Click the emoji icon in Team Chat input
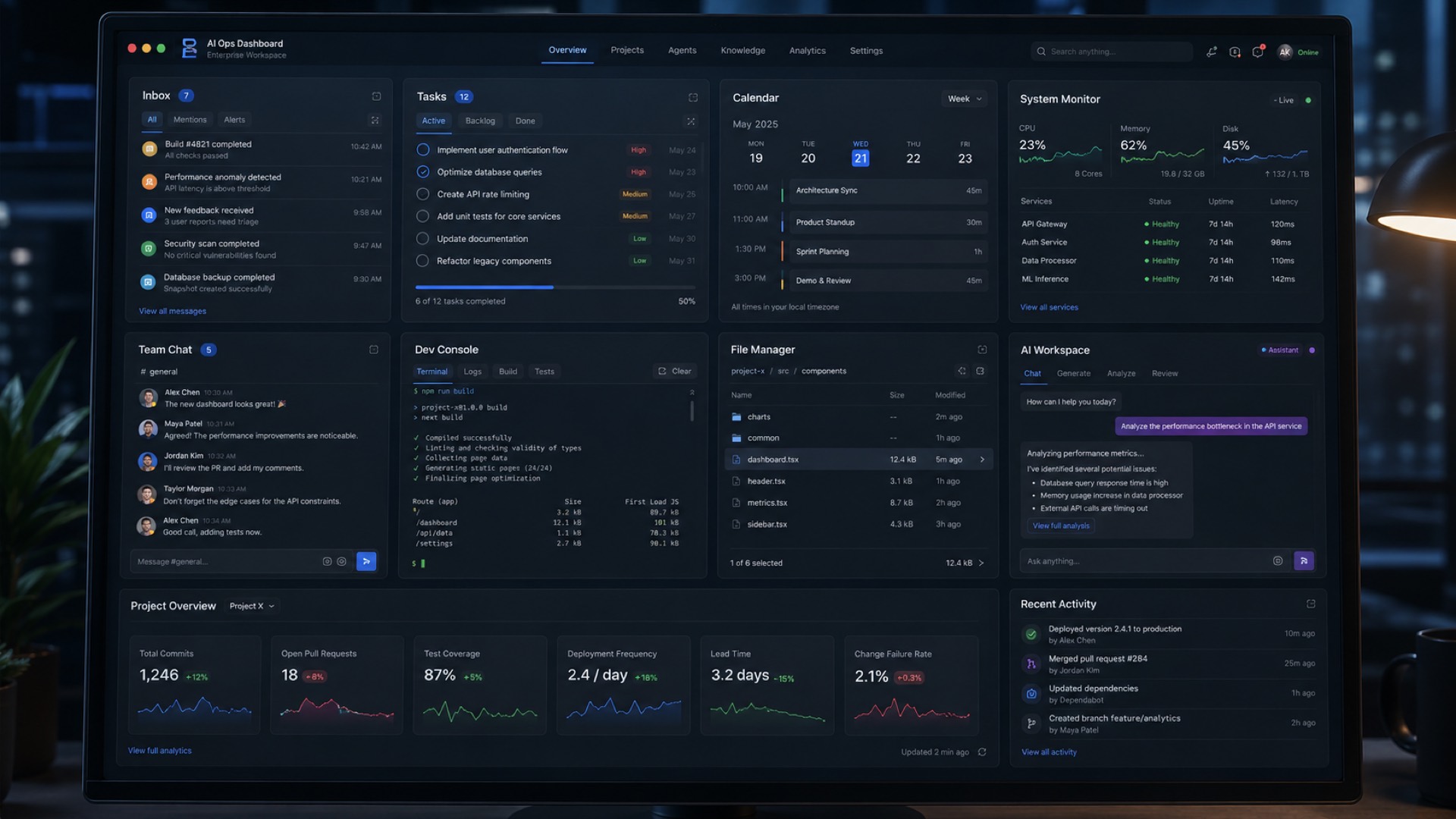 click(341, 561)
